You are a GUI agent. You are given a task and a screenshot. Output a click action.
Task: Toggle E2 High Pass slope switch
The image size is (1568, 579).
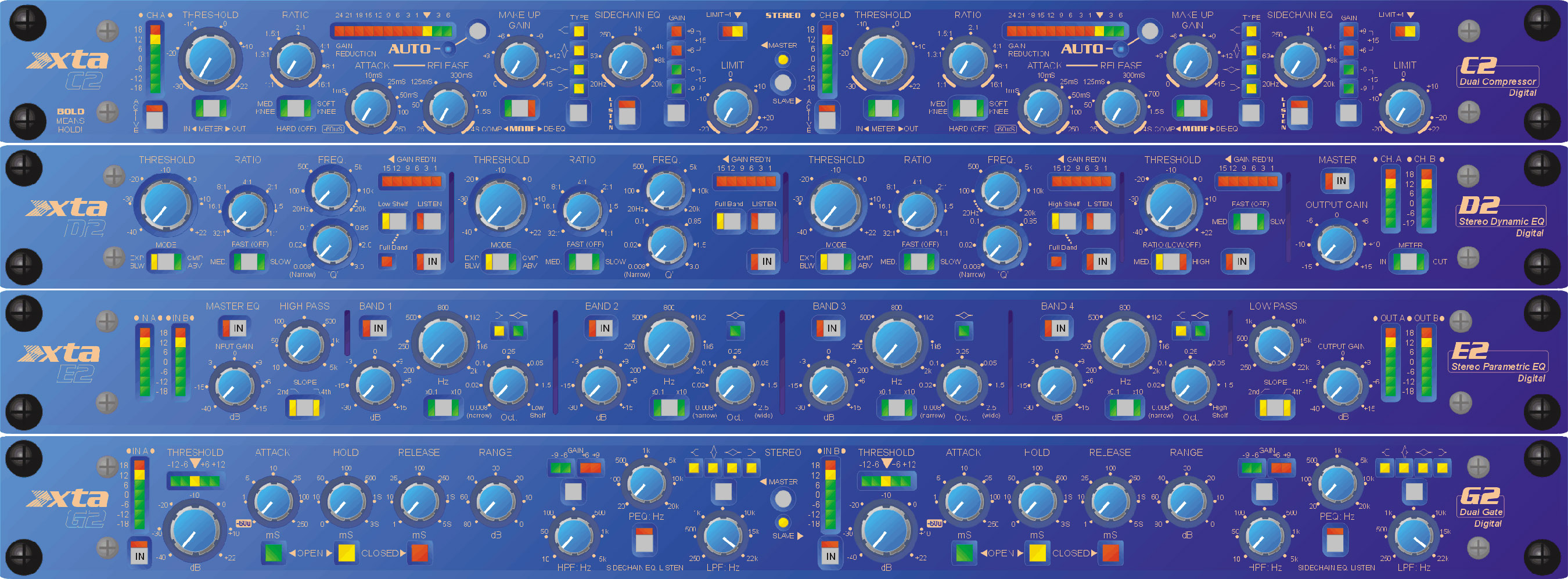coord(304,407)
